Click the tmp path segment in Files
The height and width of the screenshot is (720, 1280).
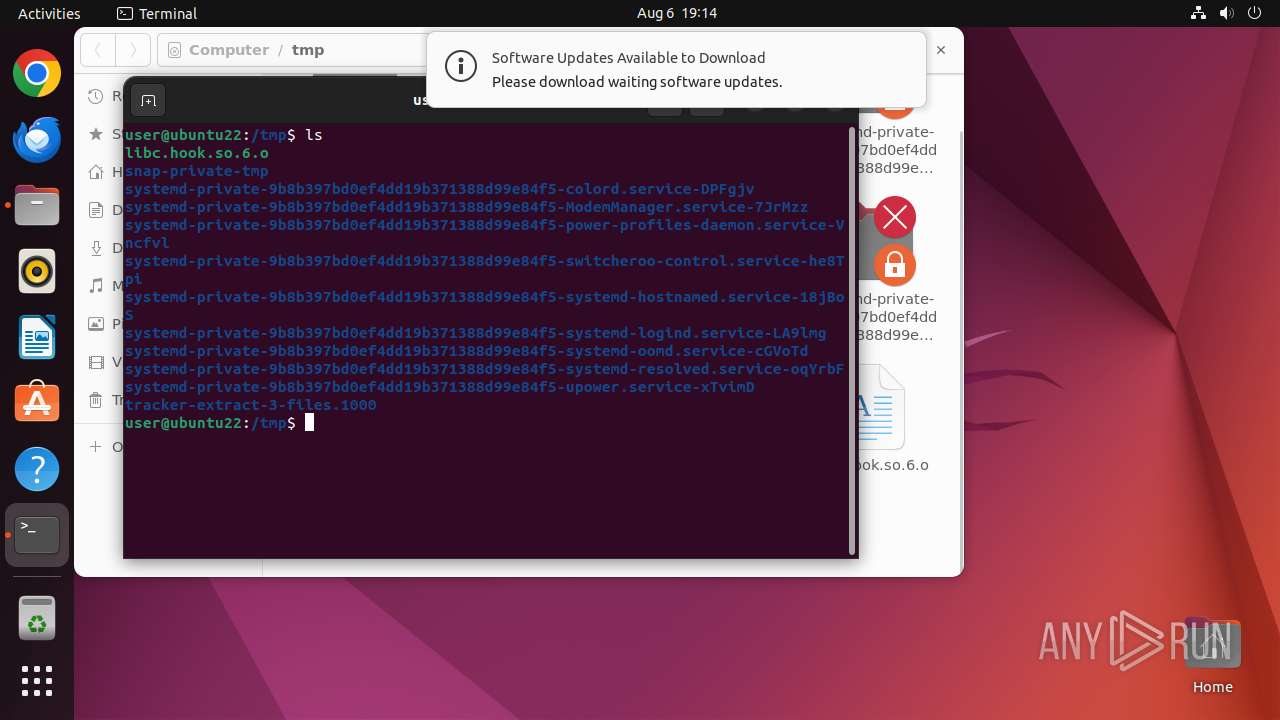pyautogui.click(x=308, y=50)
